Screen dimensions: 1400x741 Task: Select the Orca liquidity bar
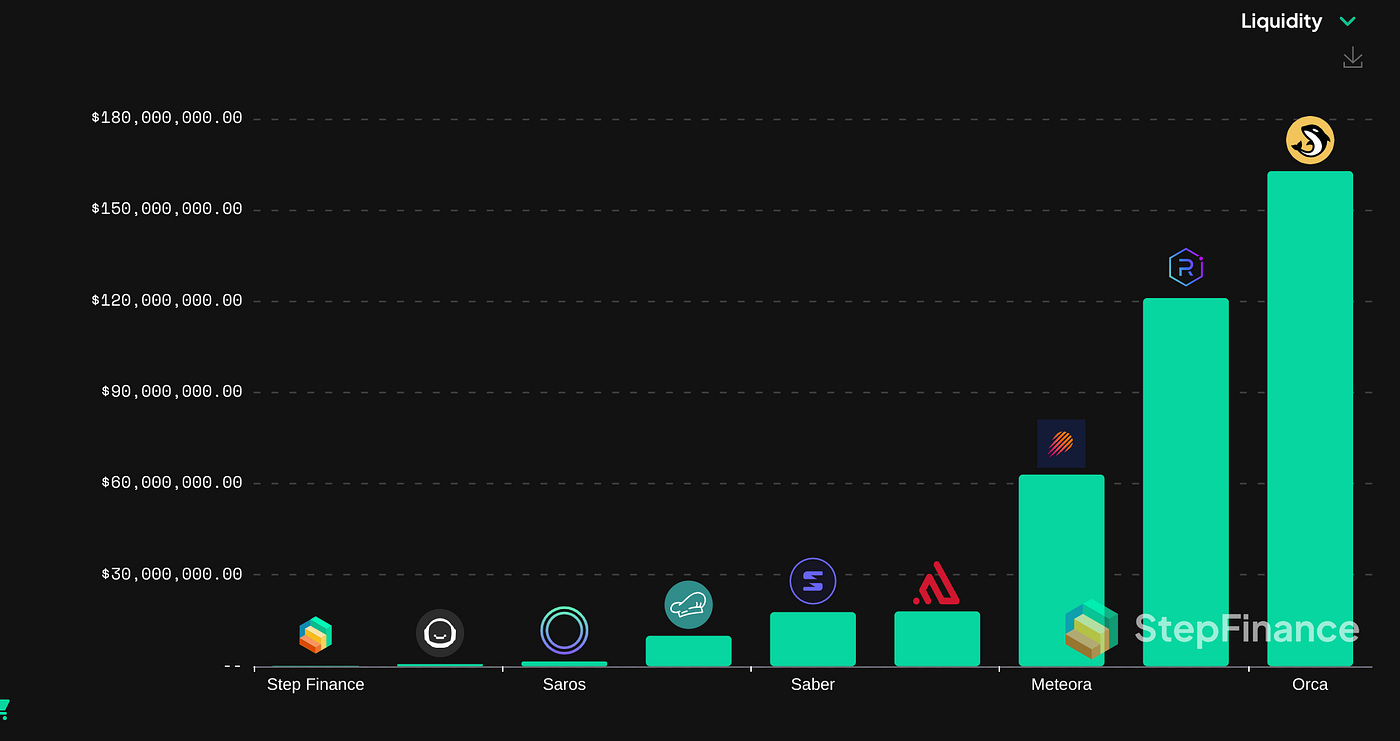(x=1310, y=419)
